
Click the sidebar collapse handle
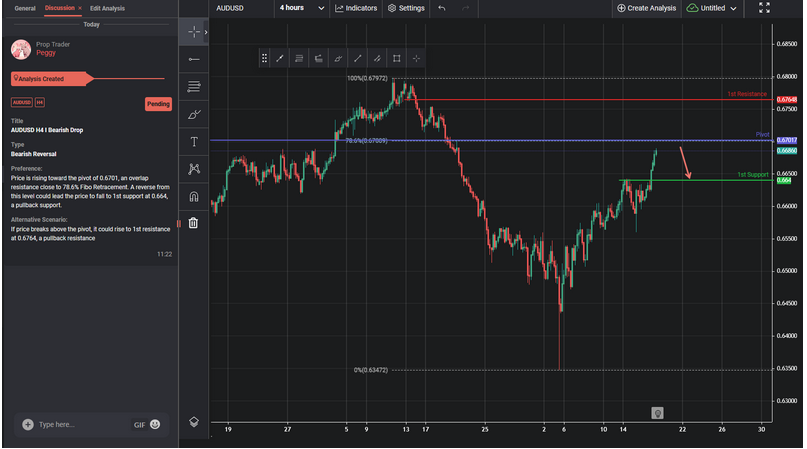[x=179, y=223]
